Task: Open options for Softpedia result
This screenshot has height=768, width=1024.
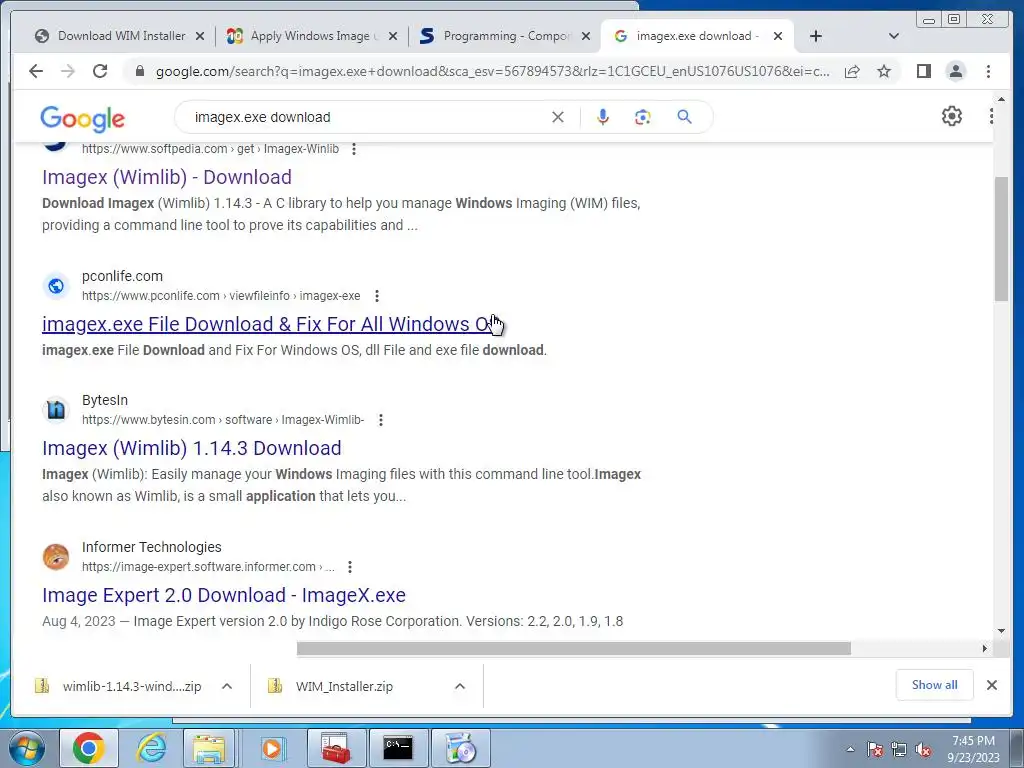Action: (354, 149)
